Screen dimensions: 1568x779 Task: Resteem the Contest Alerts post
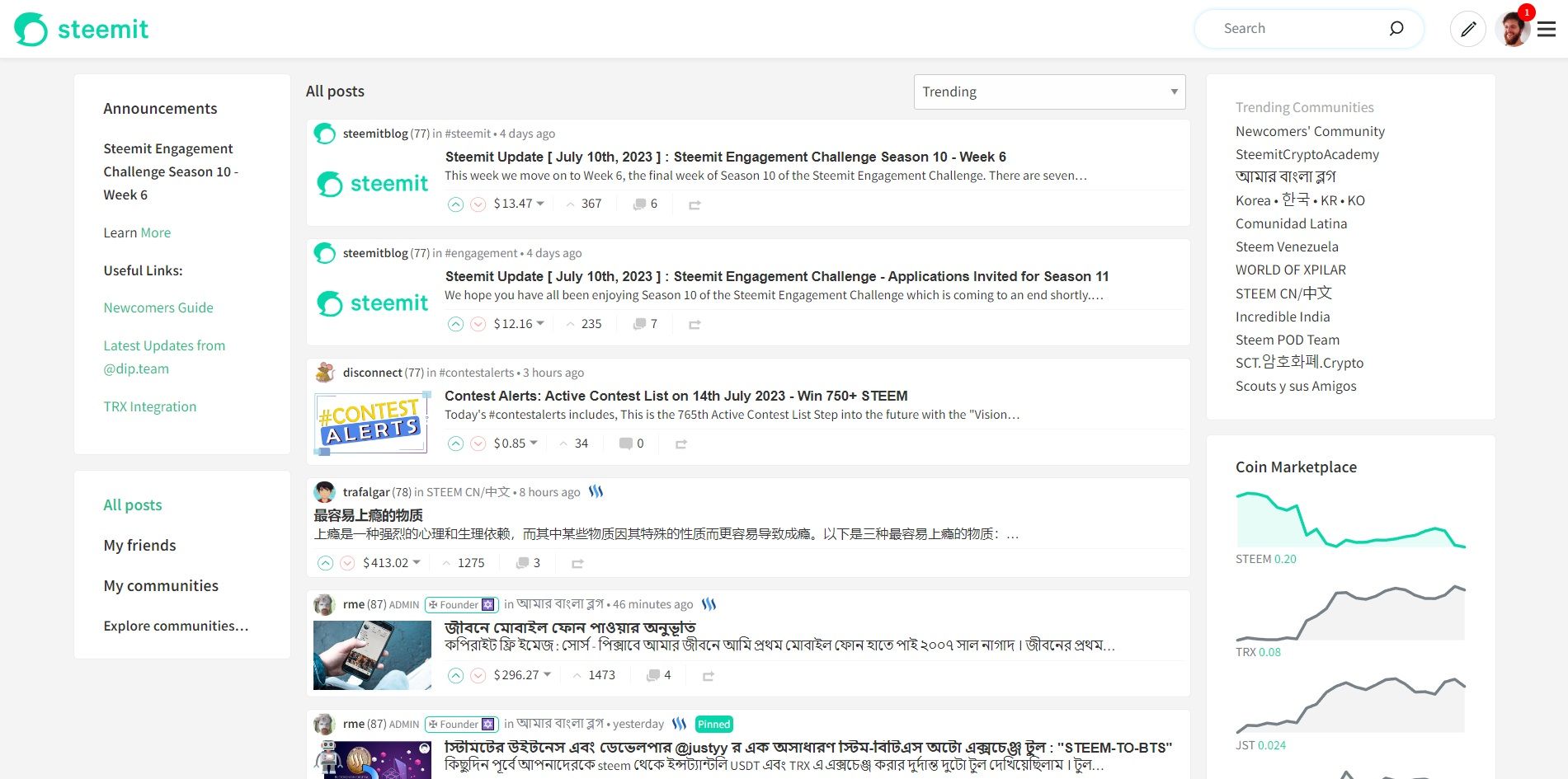(681, 443)
